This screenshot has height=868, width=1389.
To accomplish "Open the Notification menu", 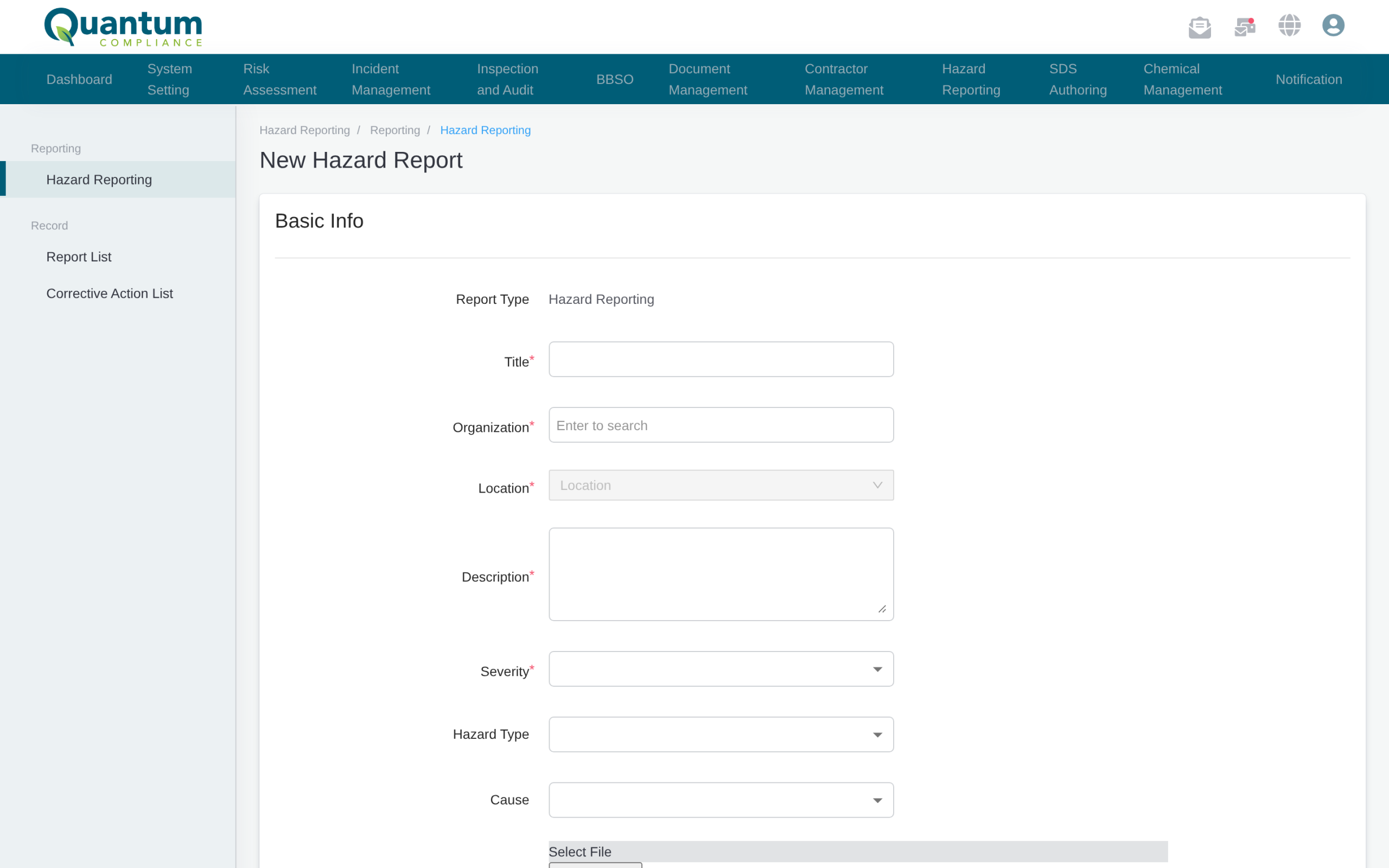I will click(x=1309, y=79).
